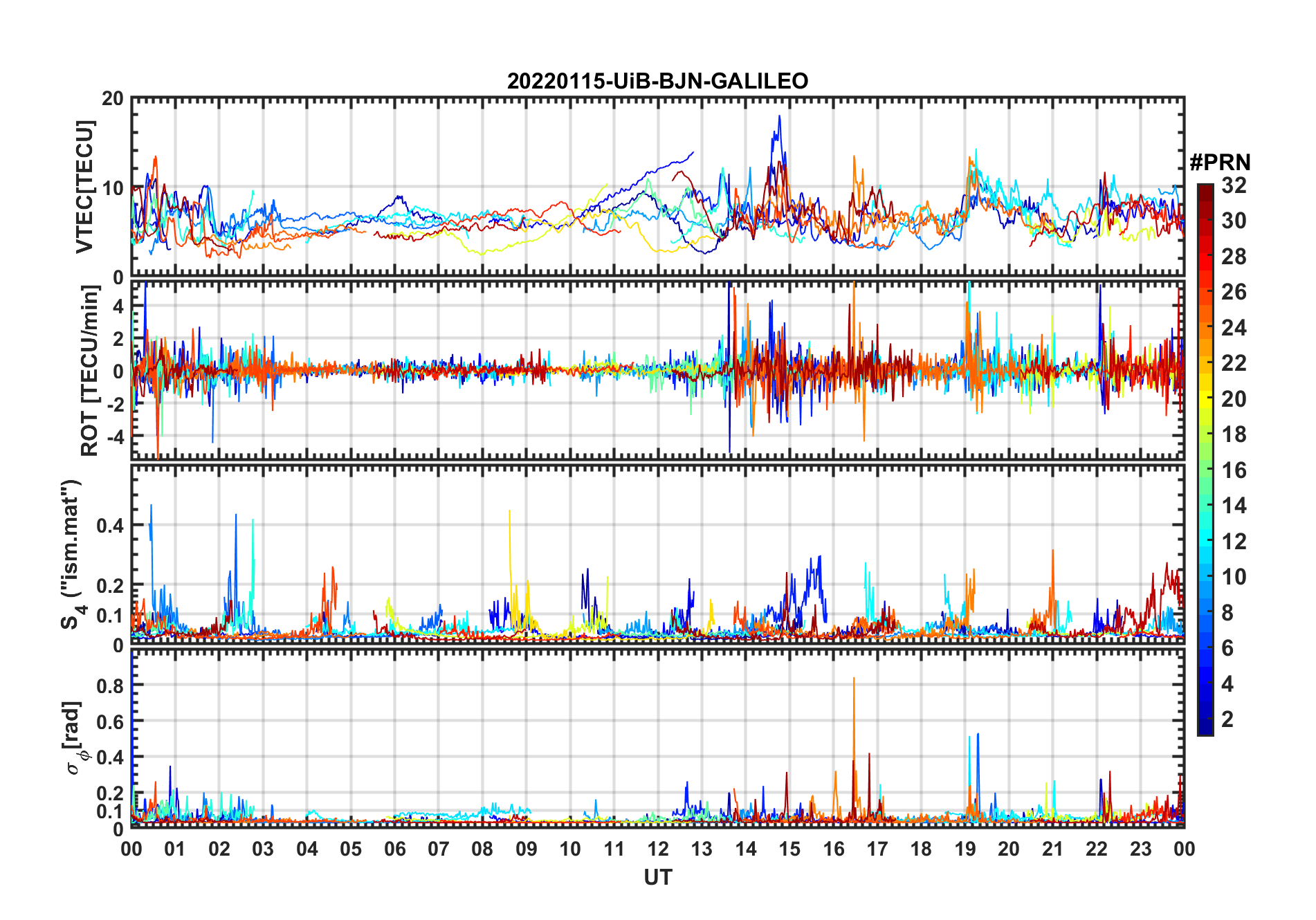Click colorbar tick label 14
Viewport: 1316px width, 920px height.
(x=1234, y=505)
